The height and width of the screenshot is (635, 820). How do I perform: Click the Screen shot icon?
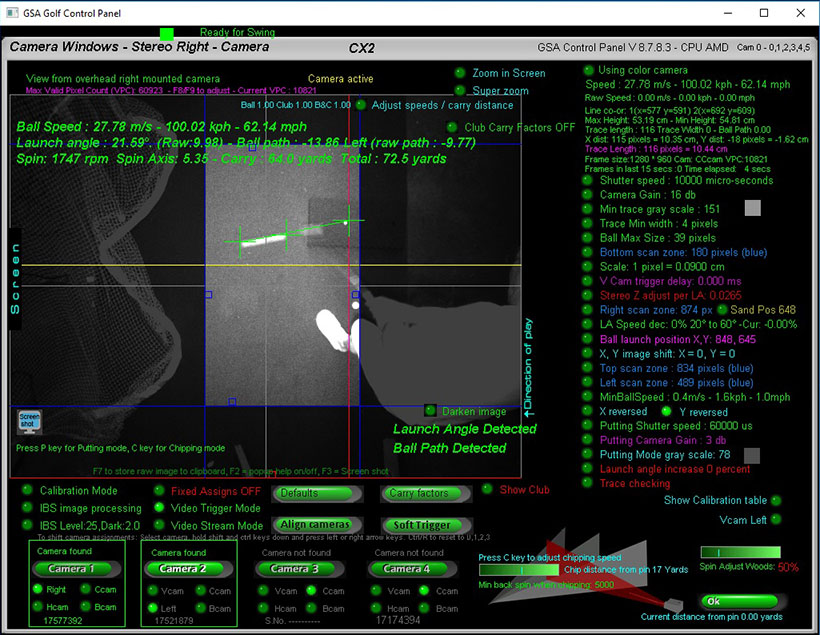point(29,421)
